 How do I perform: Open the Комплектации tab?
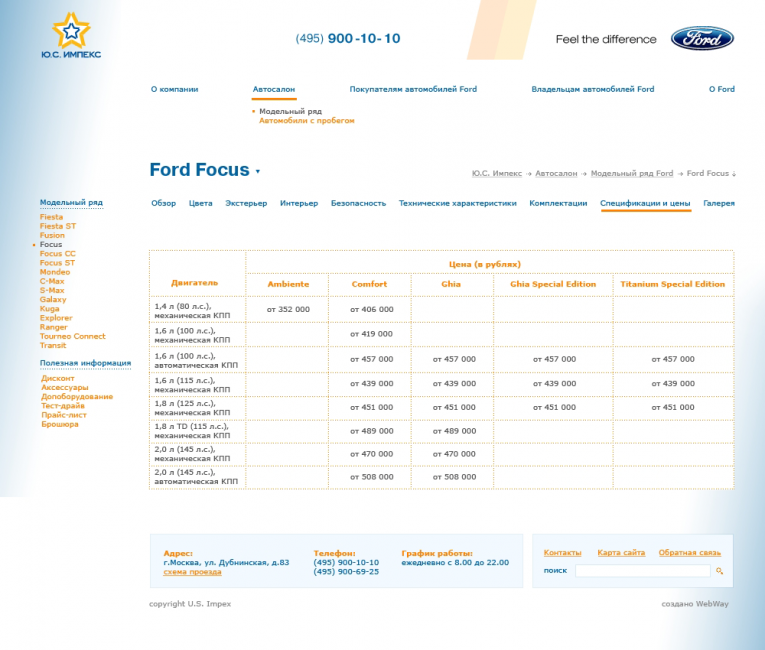558,203
